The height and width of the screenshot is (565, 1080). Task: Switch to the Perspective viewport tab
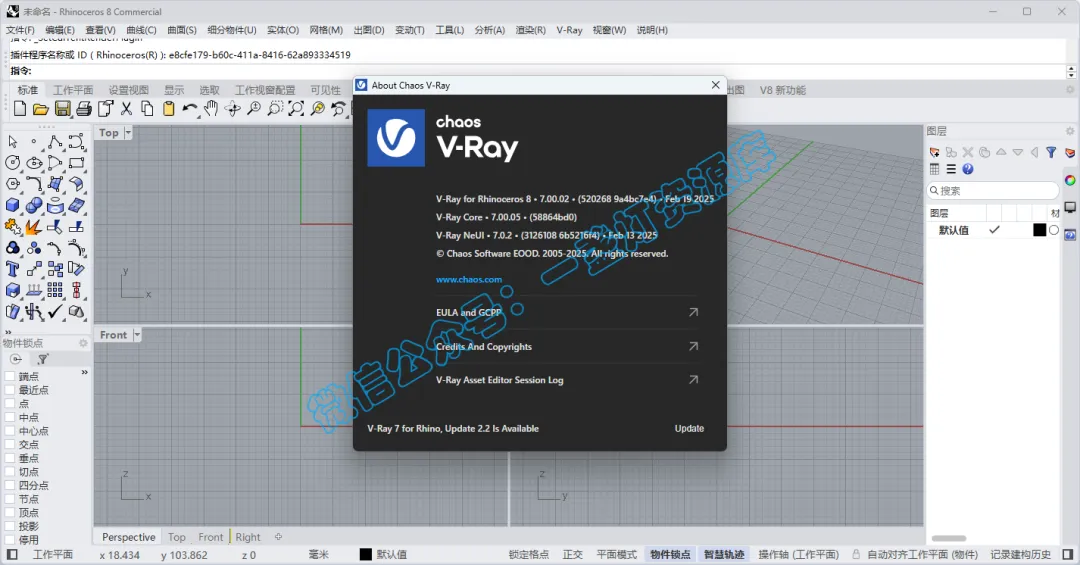coord(129,537)
